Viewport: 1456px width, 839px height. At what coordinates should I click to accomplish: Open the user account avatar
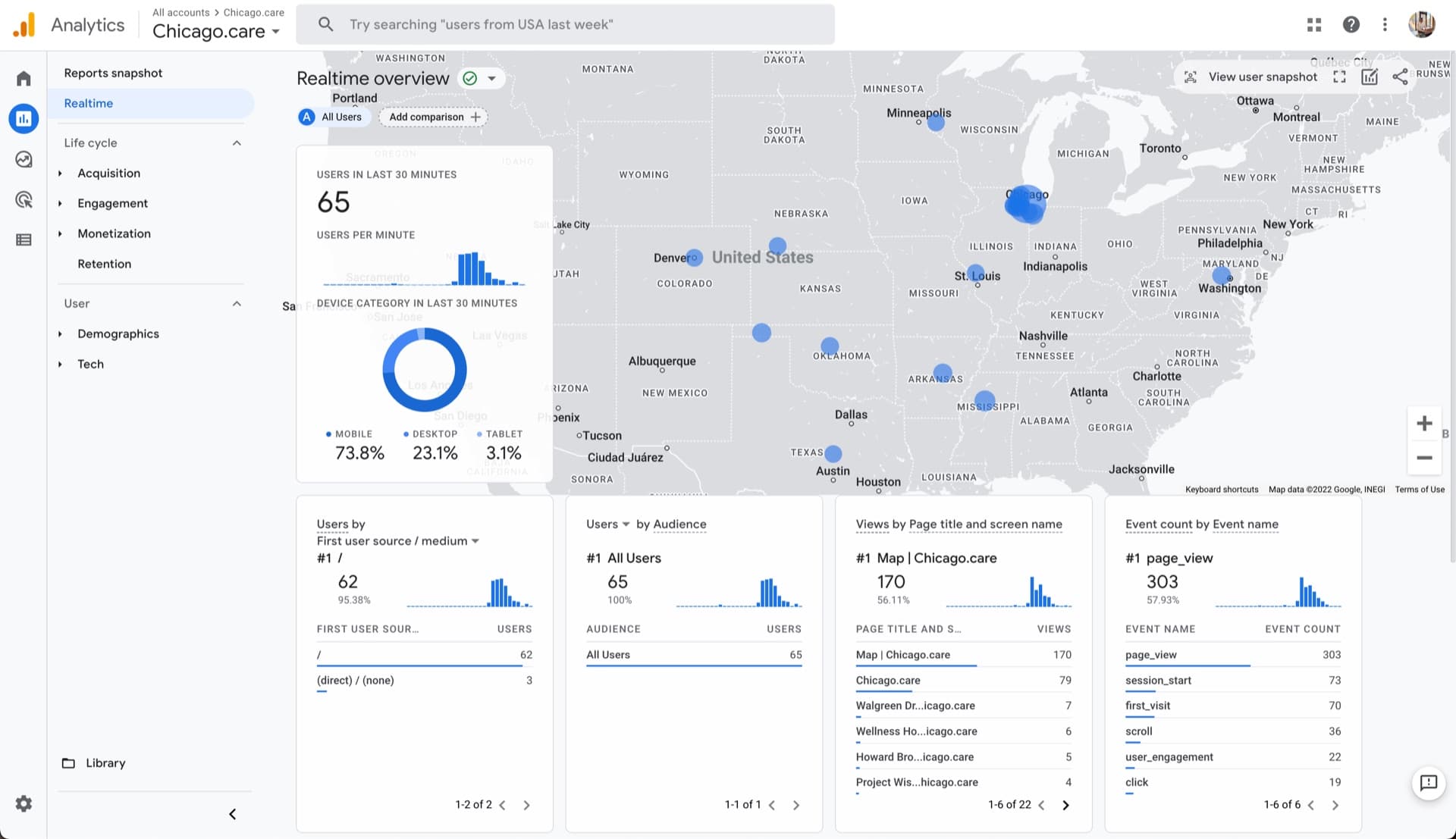pos(1422,24)
